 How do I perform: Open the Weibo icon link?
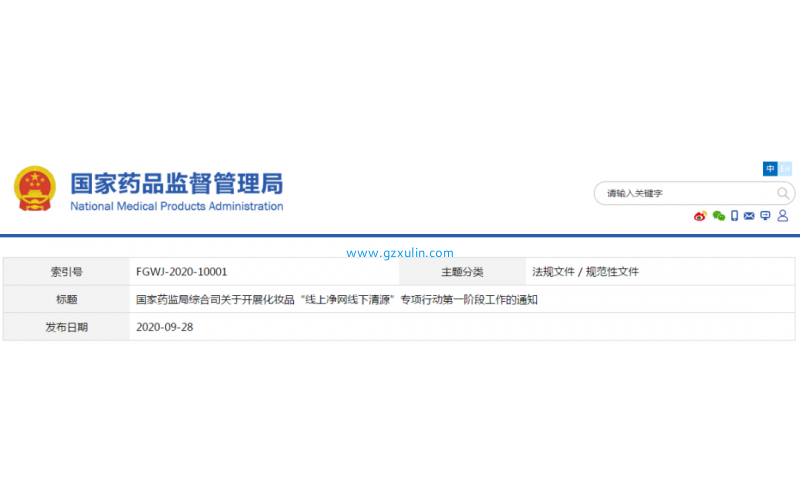coord(700,216)
